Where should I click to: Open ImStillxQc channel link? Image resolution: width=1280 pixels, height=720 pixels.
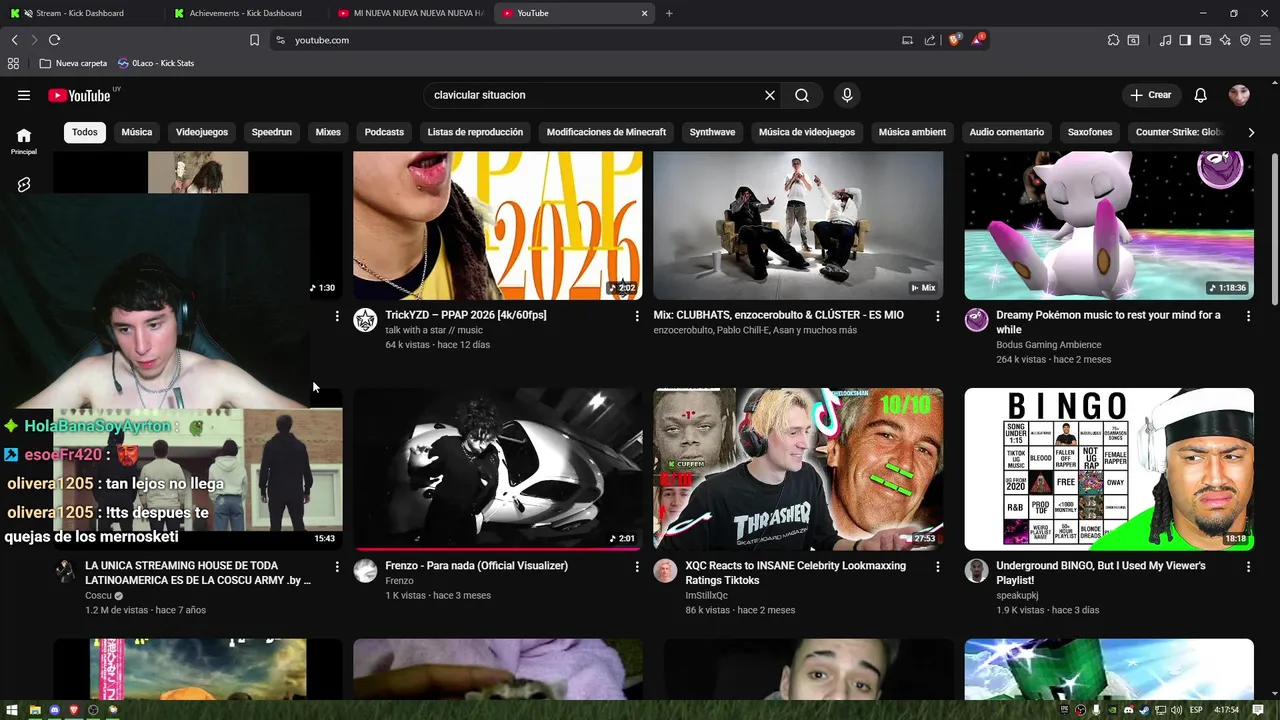pos(706,596)
